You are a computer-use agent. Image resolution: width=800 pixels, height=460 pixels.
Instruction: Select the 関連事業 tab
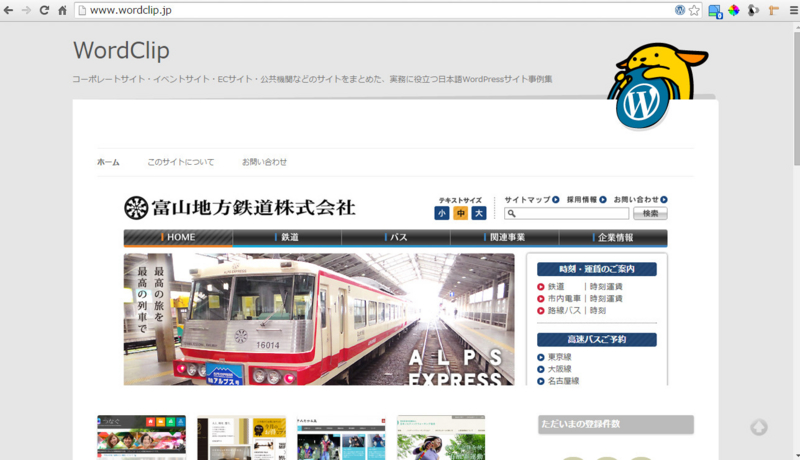pyautogui.click(x=505, y=238)
